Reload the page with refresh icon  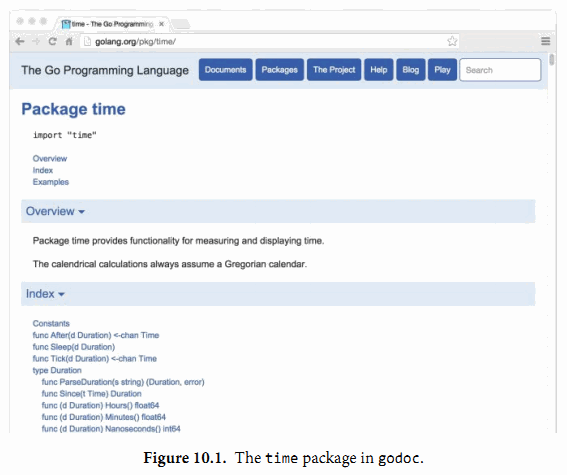point(52,42)
